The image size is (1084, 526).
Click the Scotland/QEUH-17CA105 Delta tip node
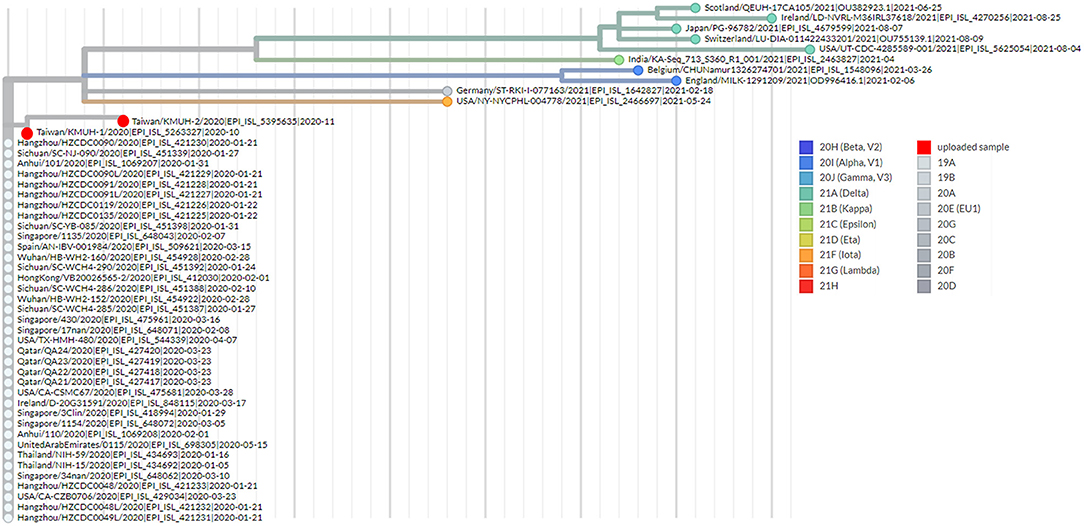pos(695,7)
